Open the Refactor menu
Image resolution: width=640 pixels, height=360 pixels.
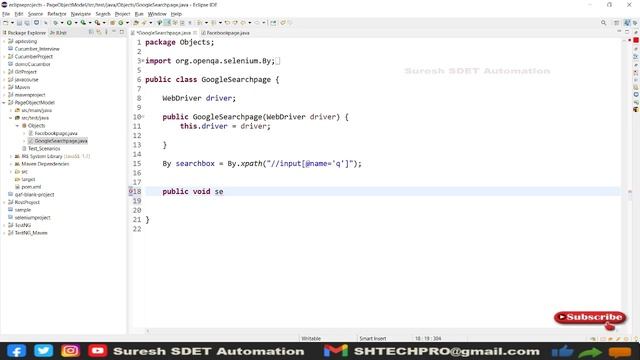(x=57, y=14)
